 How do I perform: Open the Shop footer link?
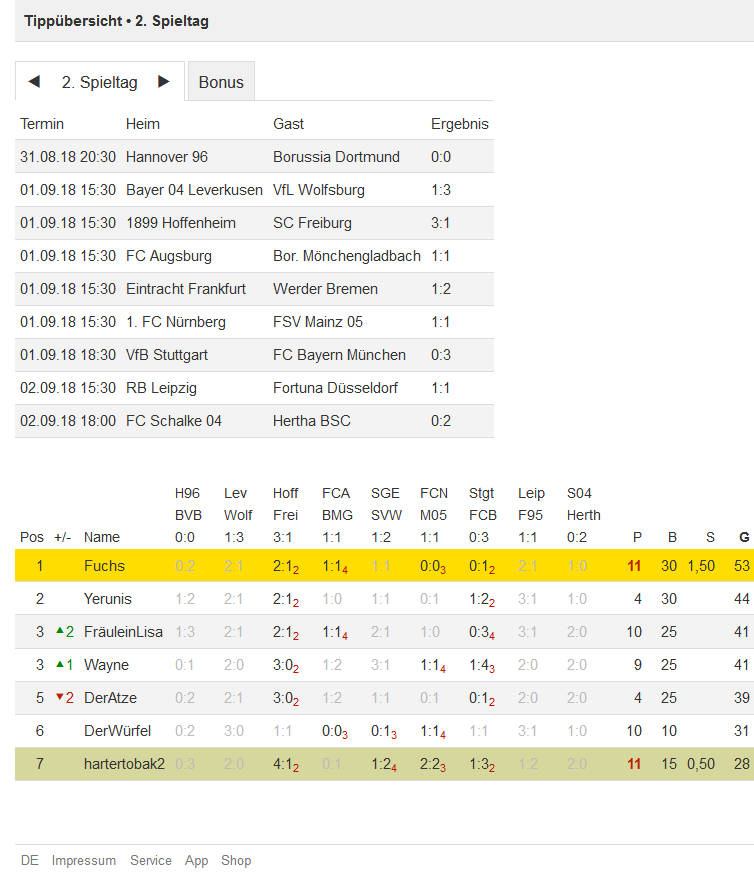(236, 860)
